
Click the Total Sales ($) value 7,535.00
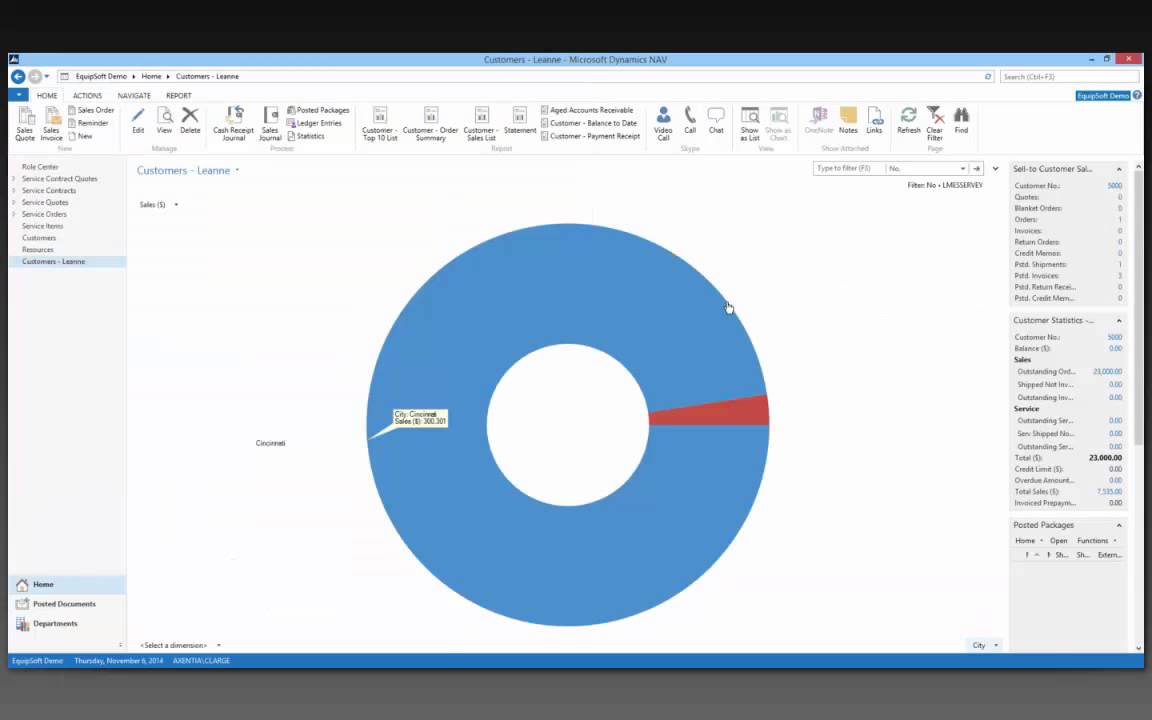1109,492
